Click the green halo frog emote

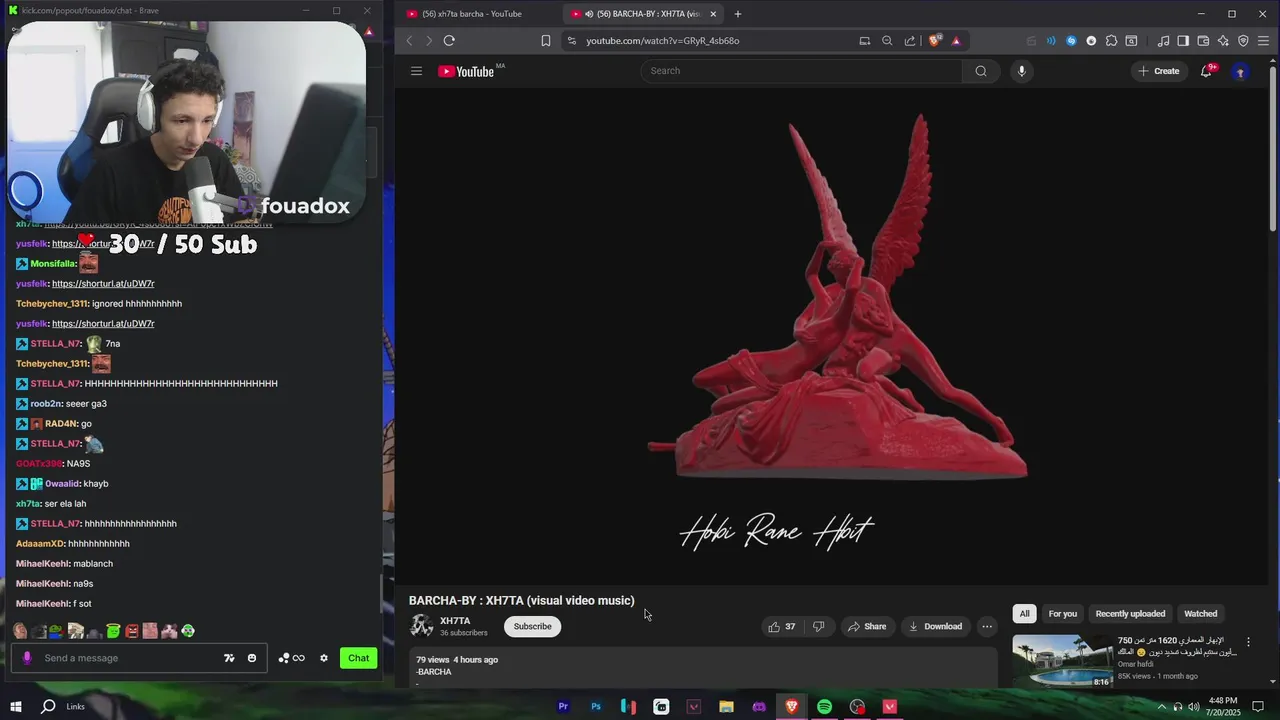(x=113, y=631)
